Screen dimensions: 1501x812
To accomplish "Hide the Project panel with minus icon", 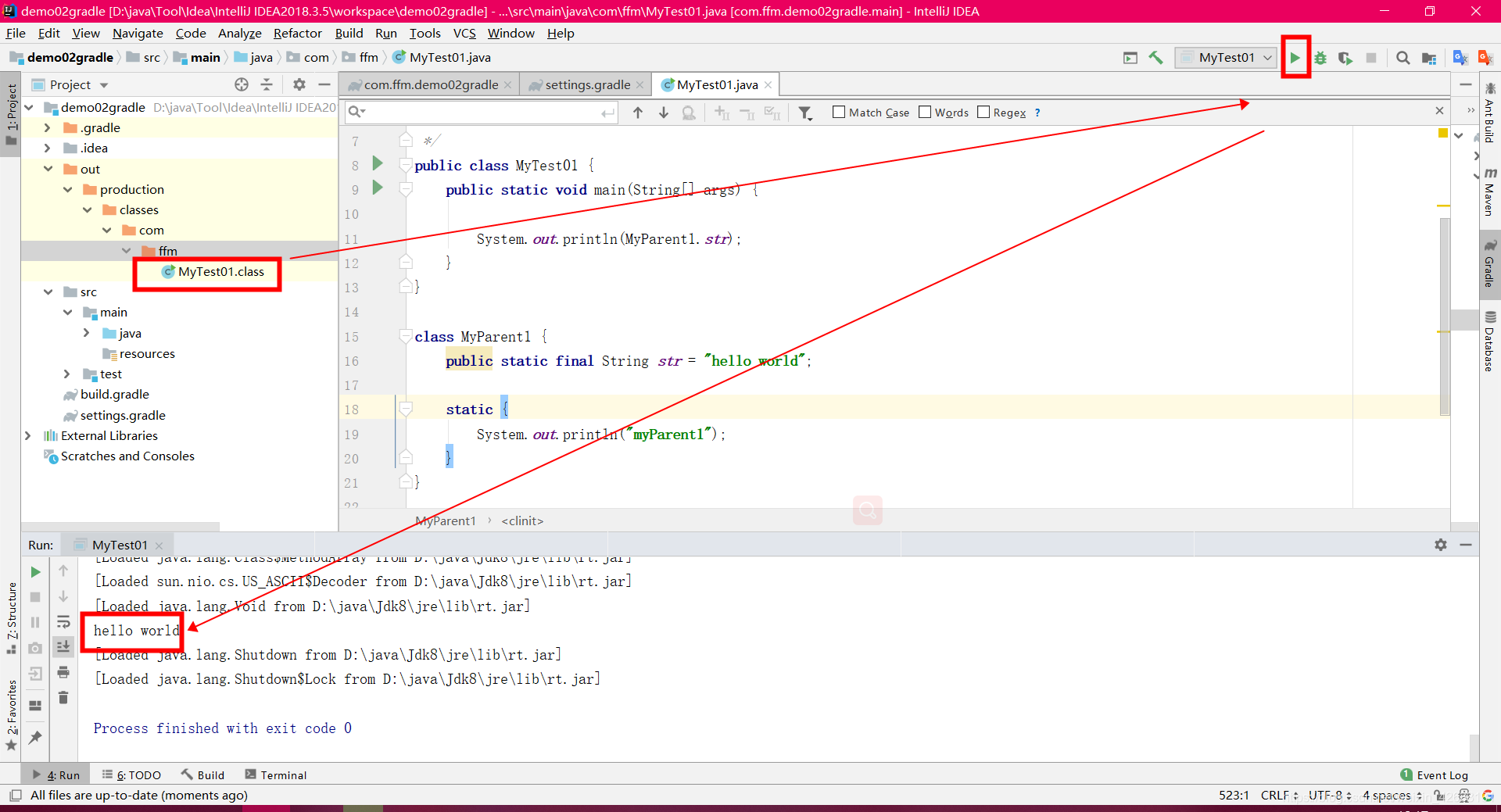I will [x=324, y=84].
